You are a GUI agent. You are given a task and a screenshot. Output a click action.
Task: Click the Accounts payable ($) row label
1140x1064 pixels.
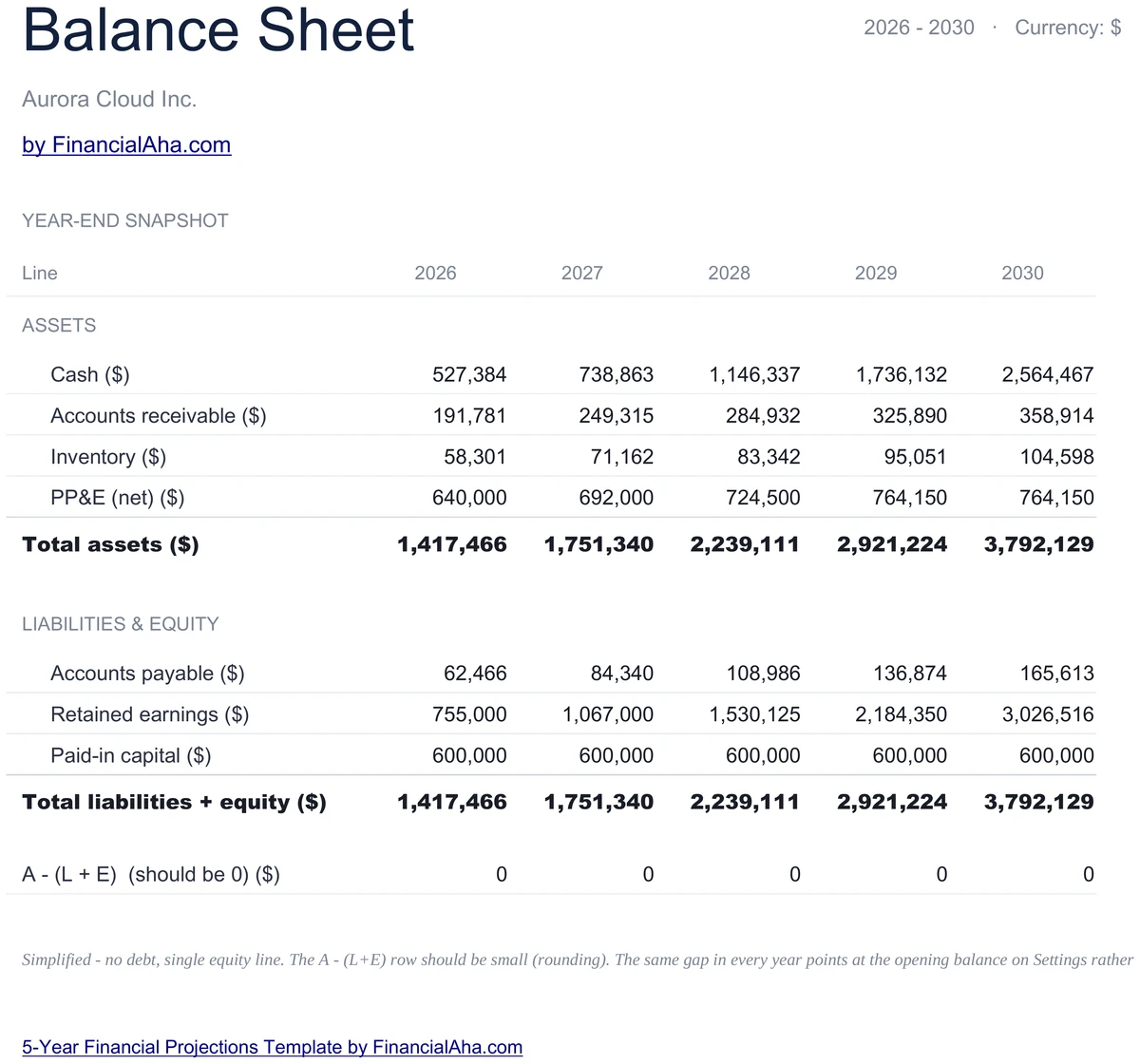(147, 674)
